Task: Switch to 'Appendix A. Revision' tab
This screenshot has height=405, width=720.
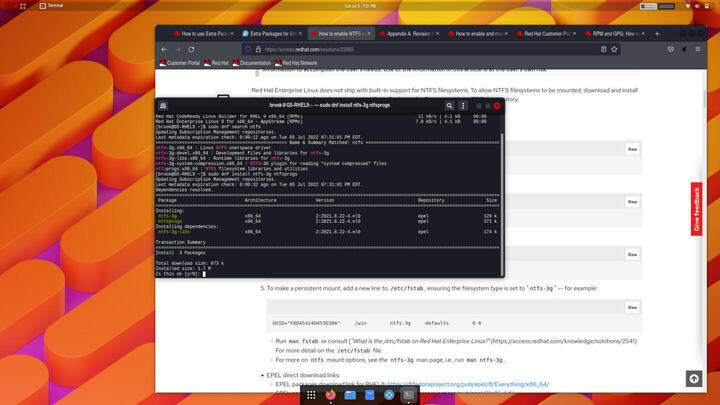Action: pos(409,34)
